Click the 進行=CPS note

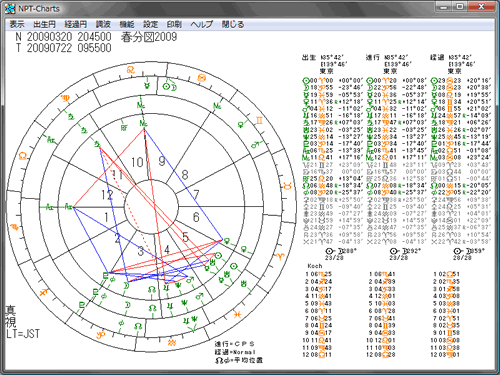[235, 344]
